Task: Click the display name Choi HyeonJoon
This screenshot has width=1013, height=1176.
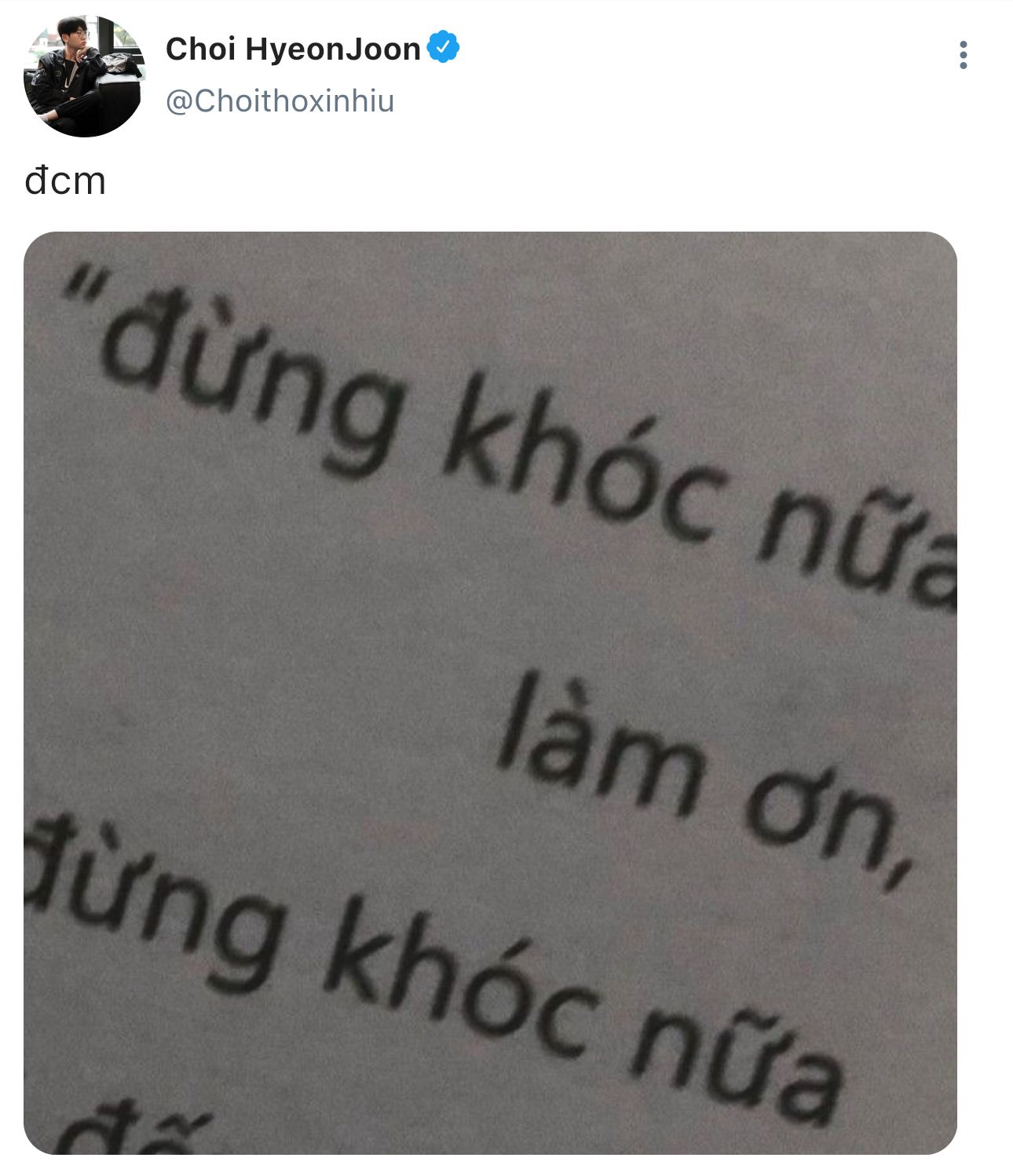Action: 293,49
